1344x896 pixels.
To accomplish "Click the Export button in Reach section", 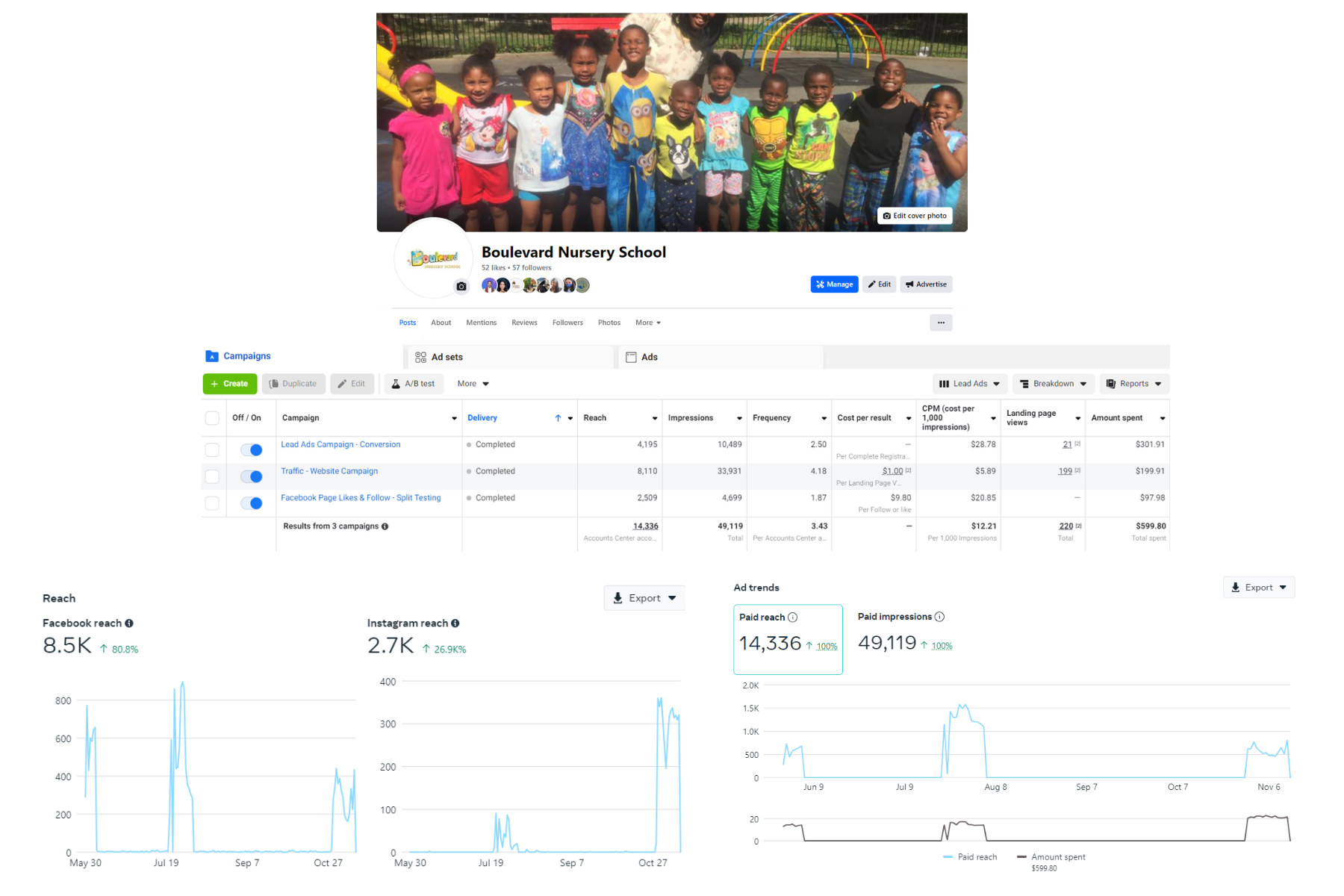I will pyautogui.click(x=644, y=598).
